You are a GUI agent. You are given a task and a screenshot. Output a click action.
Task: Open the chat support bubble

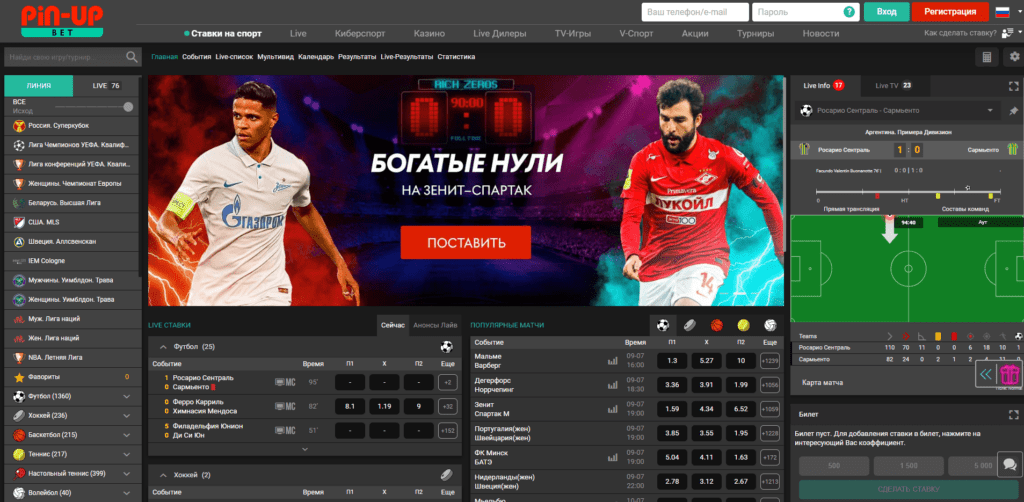(1010, 464)
